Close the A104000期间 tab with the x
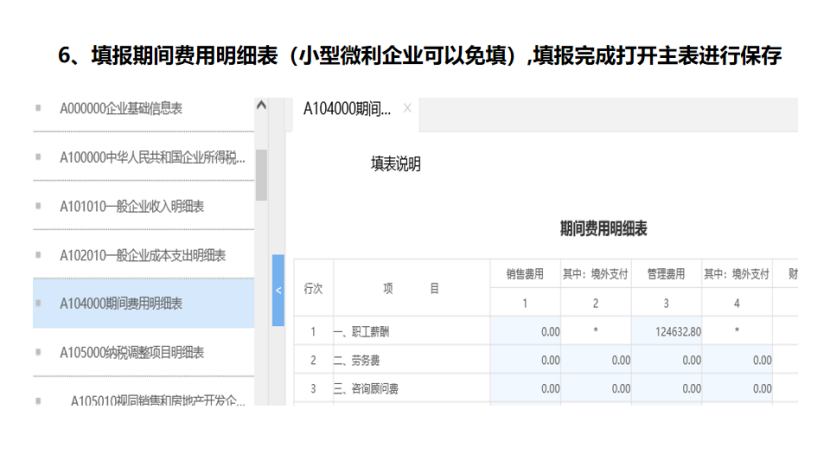The height and width of the screenshot is (468, 831). 407,108
